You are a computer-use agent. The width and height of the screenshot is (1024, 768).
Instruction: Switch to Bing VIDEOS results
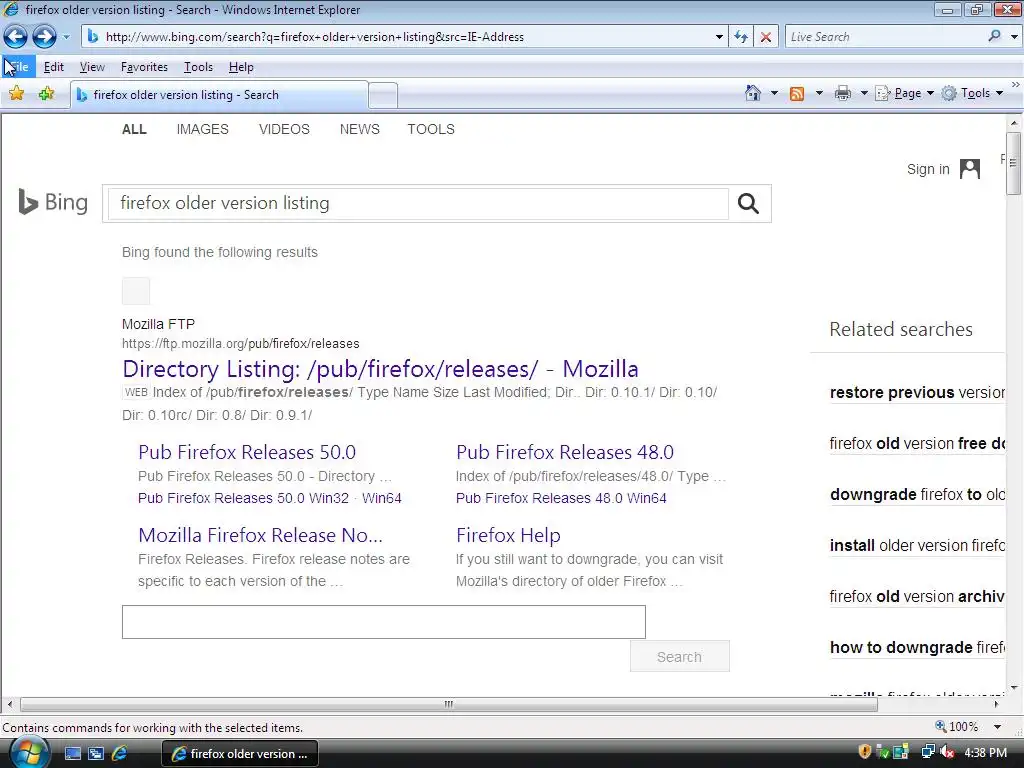[x=284, y=129]
